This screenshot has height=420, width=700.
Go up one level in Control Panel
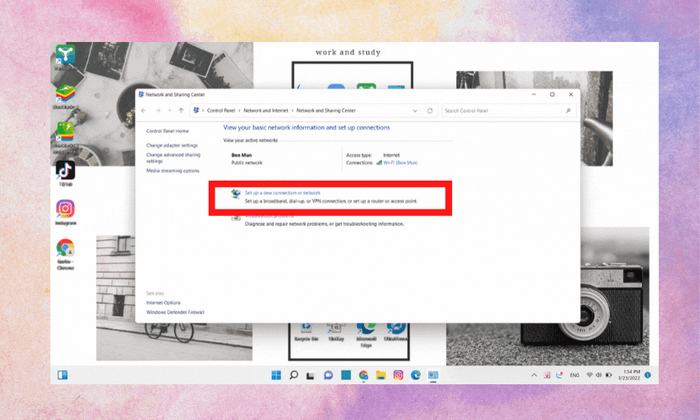coord(181,111)
